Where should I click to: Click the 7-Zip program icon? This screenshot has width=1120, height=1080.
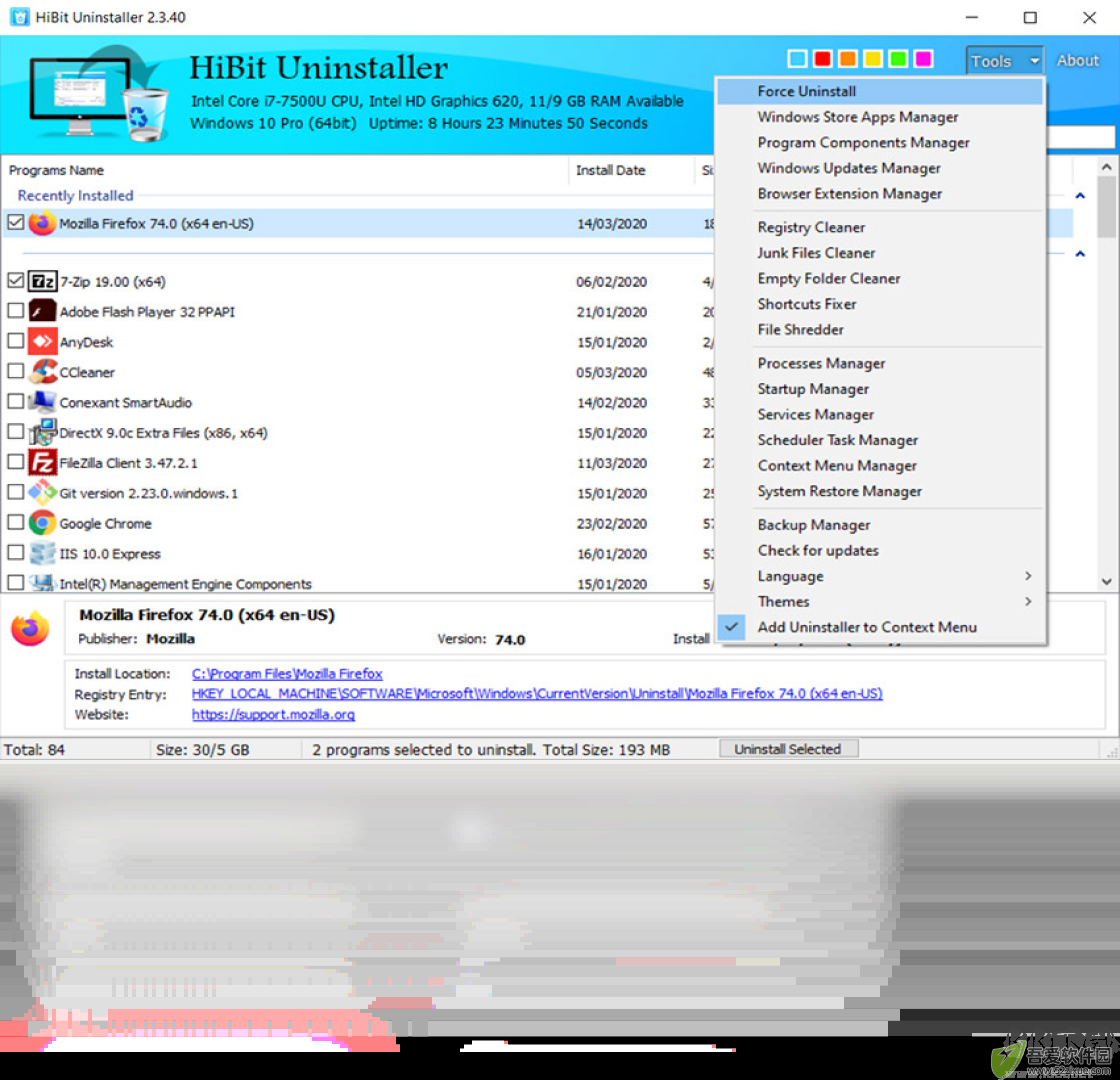tap(42, 281)
